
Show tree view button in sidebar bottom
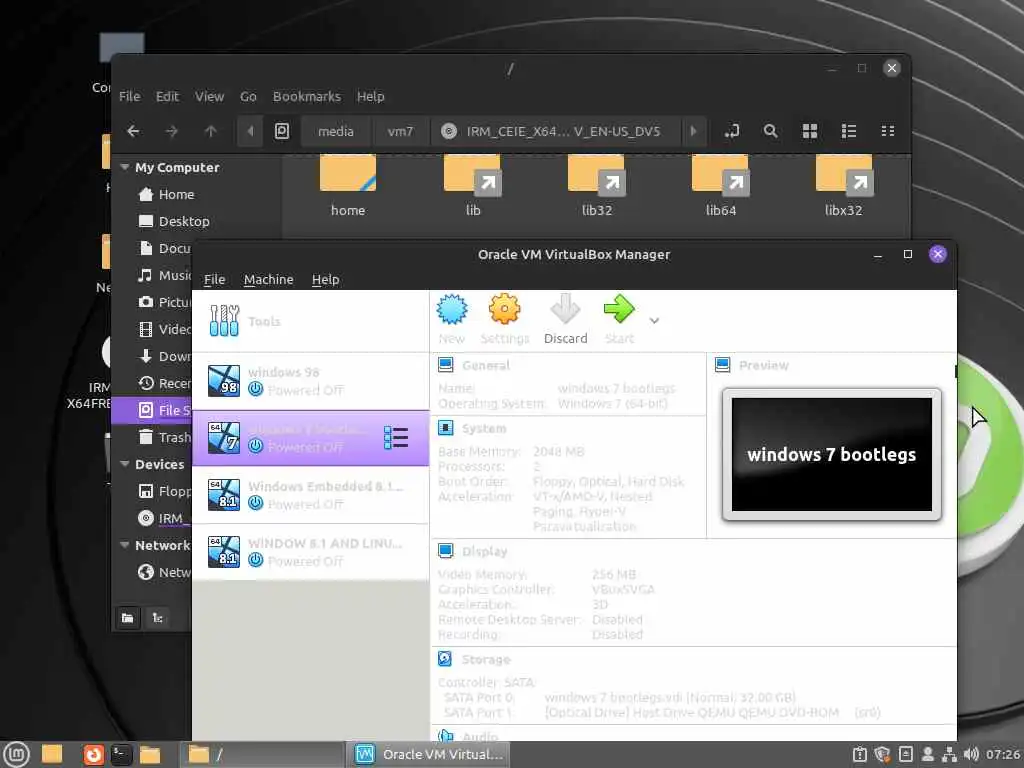(157, 618)
